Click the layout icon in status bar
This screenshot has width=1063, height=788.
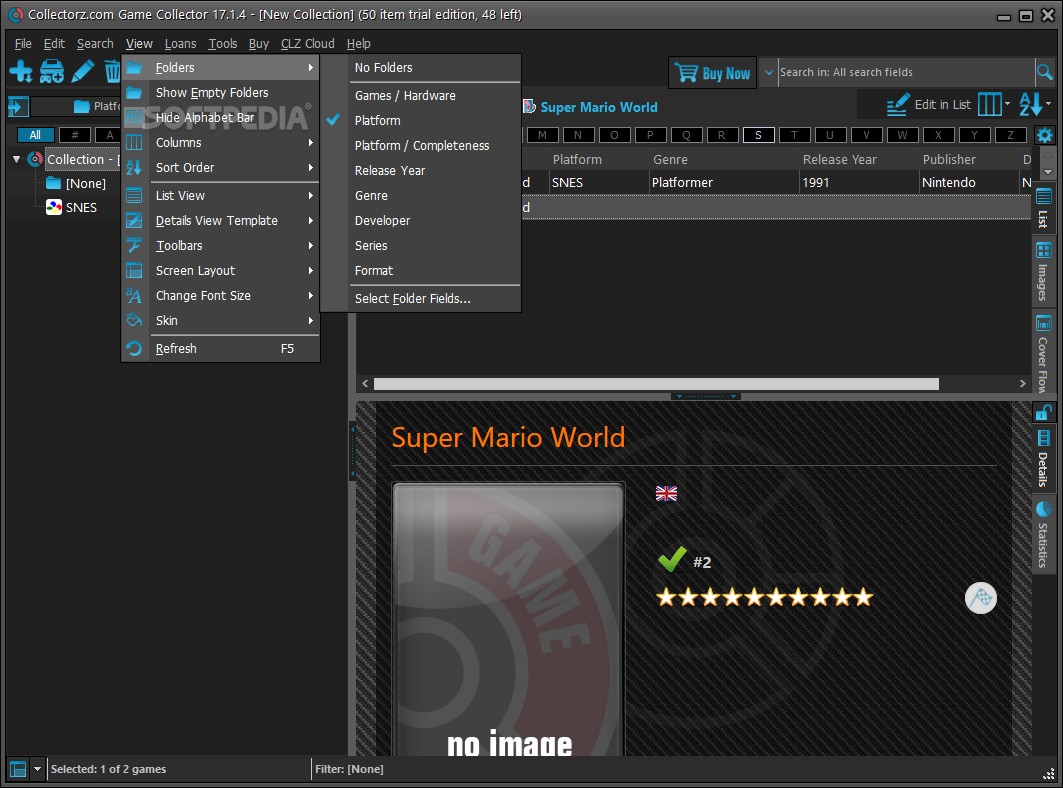[18, 769]
